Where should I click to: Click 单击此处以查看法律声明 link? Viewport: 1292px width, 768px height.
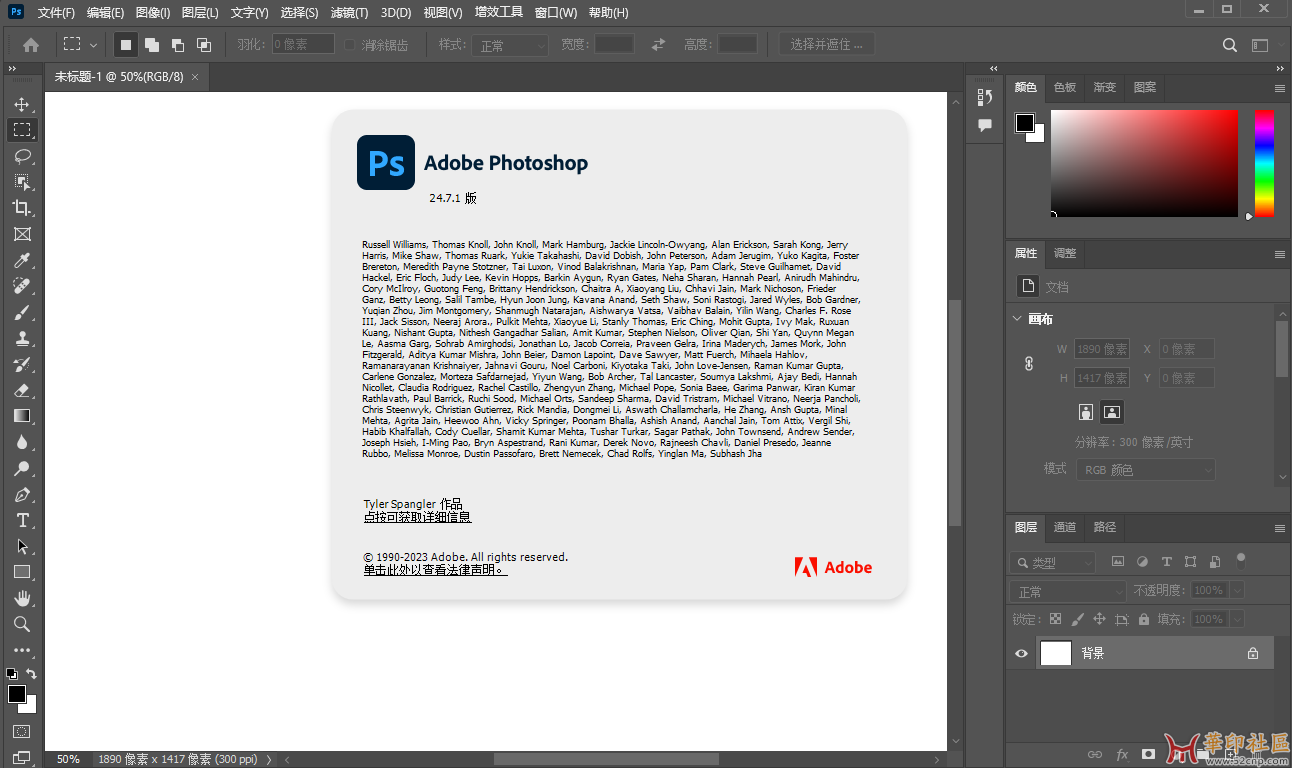pyautogui.click(x=435, y=570)
